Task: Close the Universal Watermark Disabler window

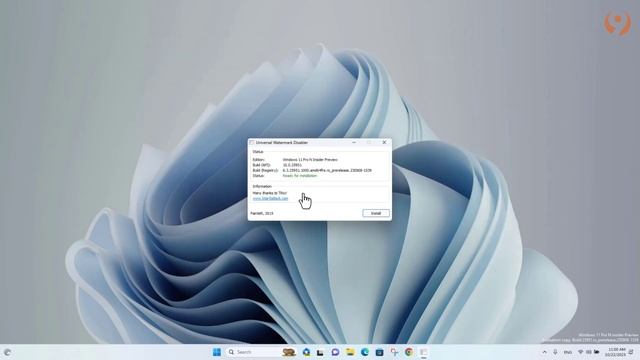Action: click(384, 142)
